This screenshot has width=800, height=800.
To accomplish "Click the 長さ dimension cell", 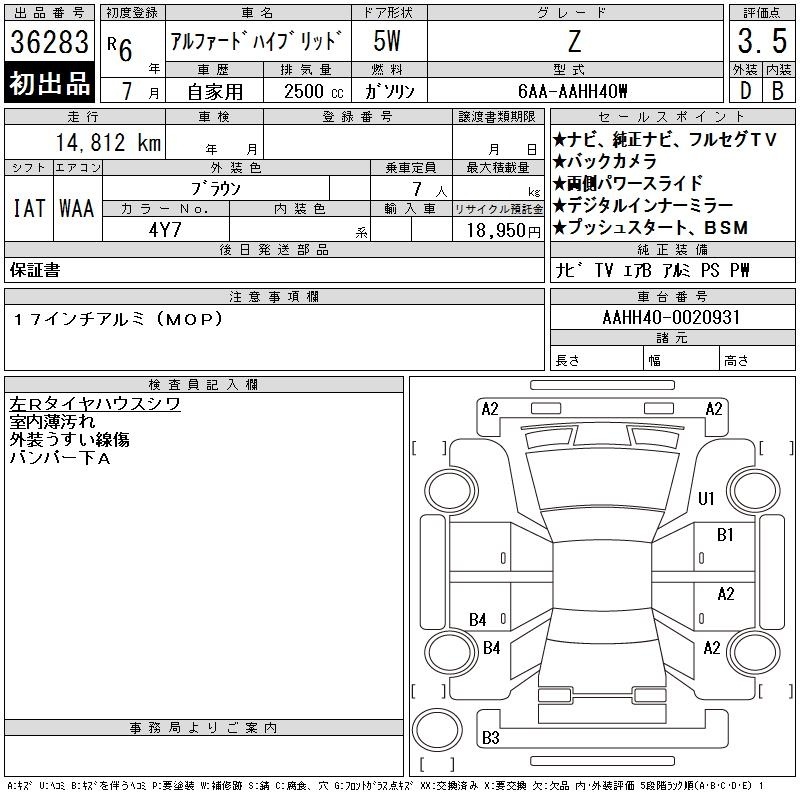I will point(597,360).
